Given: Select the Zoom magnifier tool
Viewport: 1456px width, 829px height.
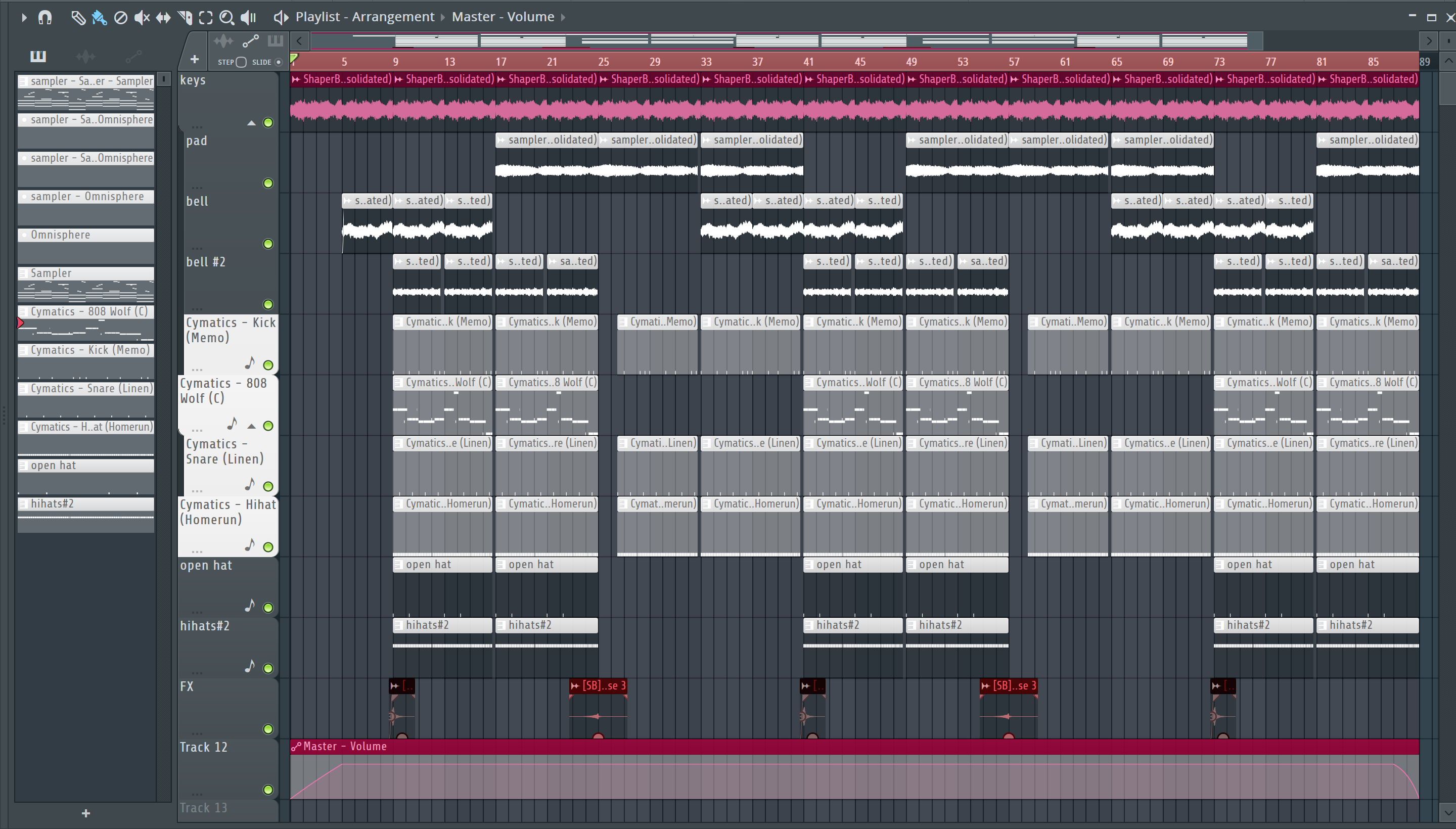Looking at the screenshot, I should (226, 18).
